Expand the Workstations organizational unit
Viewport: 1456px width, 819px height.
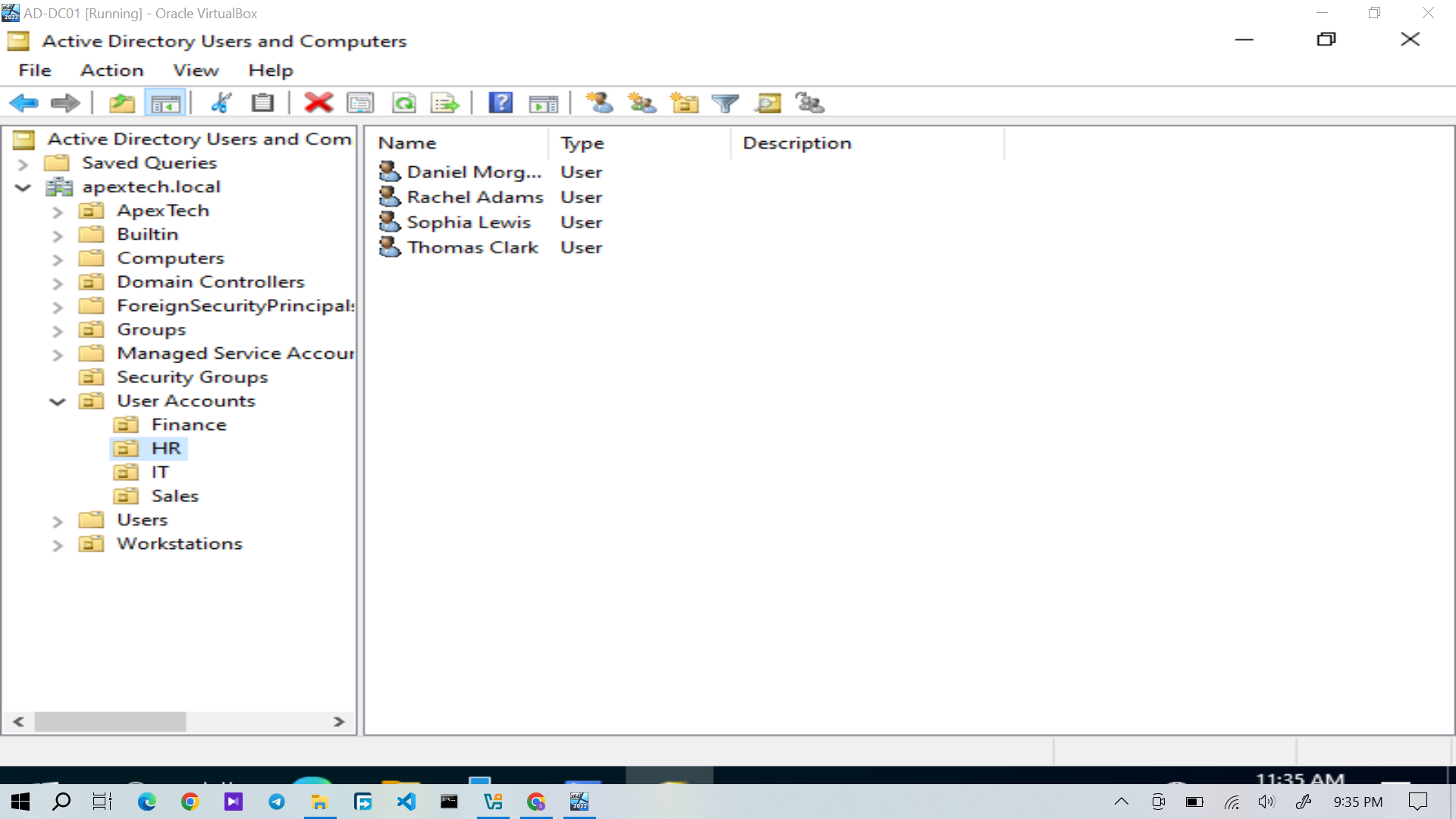click(58, 544)
